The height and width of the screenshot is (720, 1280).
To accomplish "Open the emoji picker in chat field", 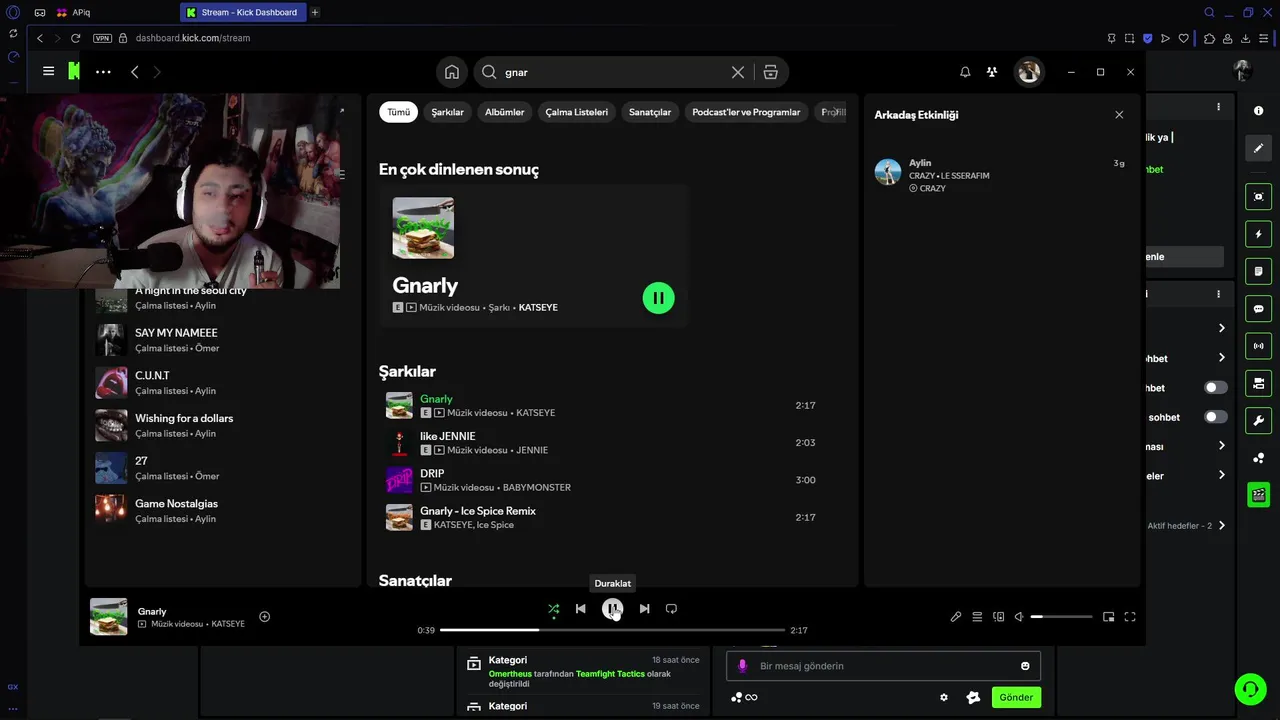I will coord(1025,666).
